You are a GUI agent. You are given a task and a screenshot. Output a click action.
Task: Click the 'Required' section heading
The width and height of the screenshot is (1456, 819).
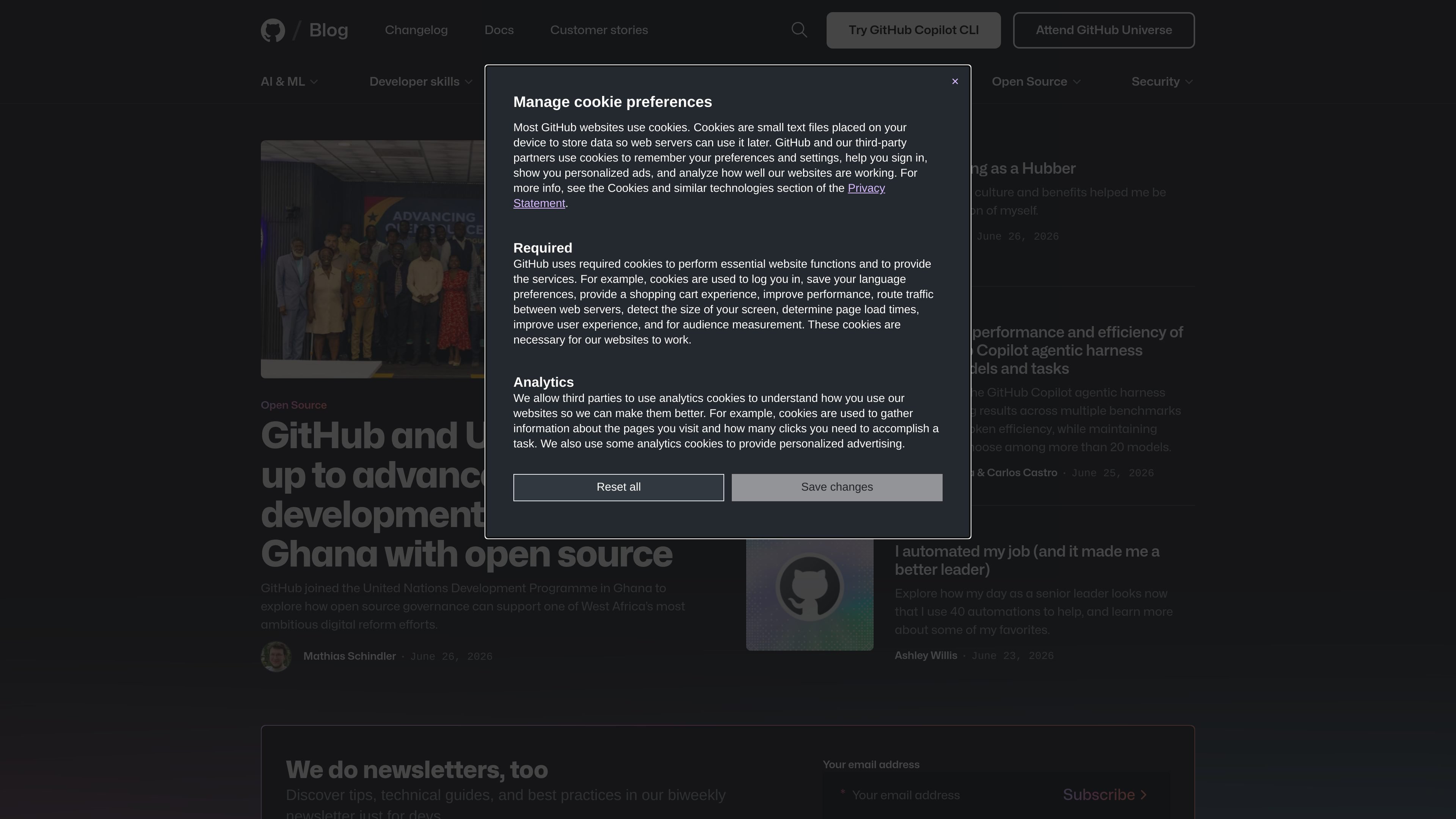[x=543, y=248]
